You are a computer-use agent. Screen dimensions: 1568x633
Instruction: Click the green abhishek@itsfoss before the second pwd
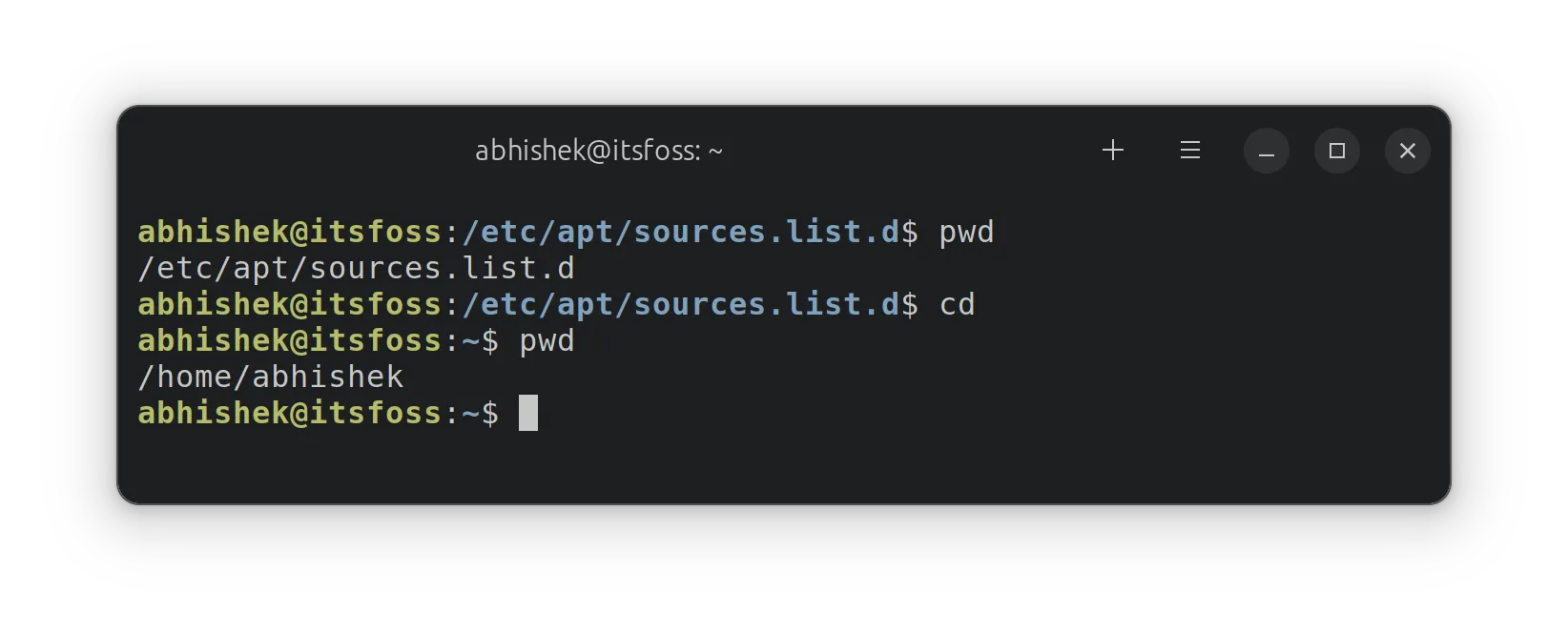289,341
